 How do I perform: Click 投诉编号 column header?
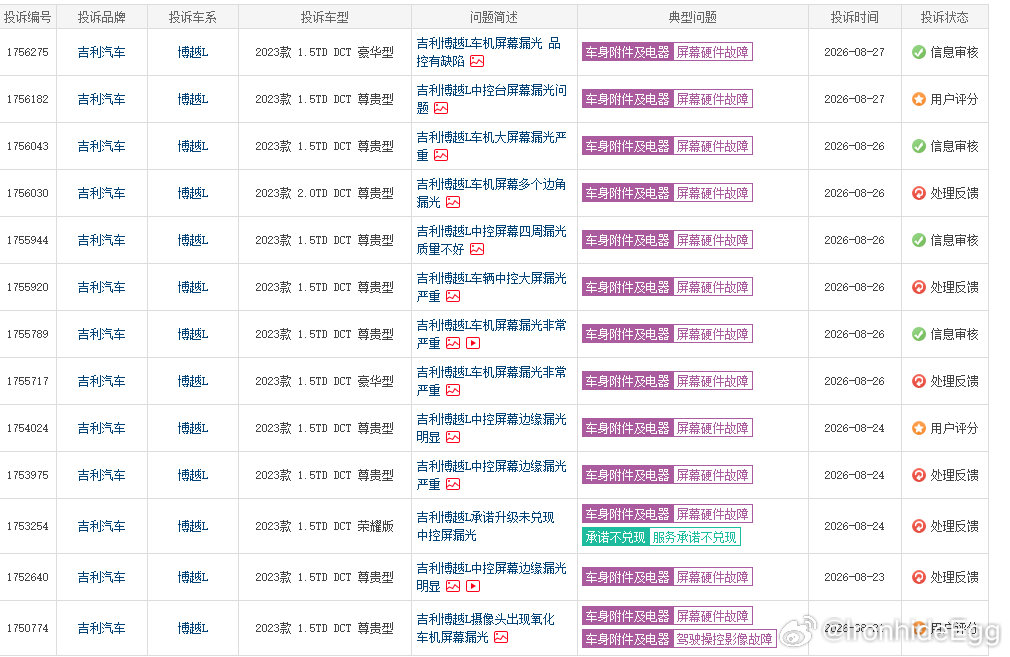pyautogui.click(x=27, y=17)
